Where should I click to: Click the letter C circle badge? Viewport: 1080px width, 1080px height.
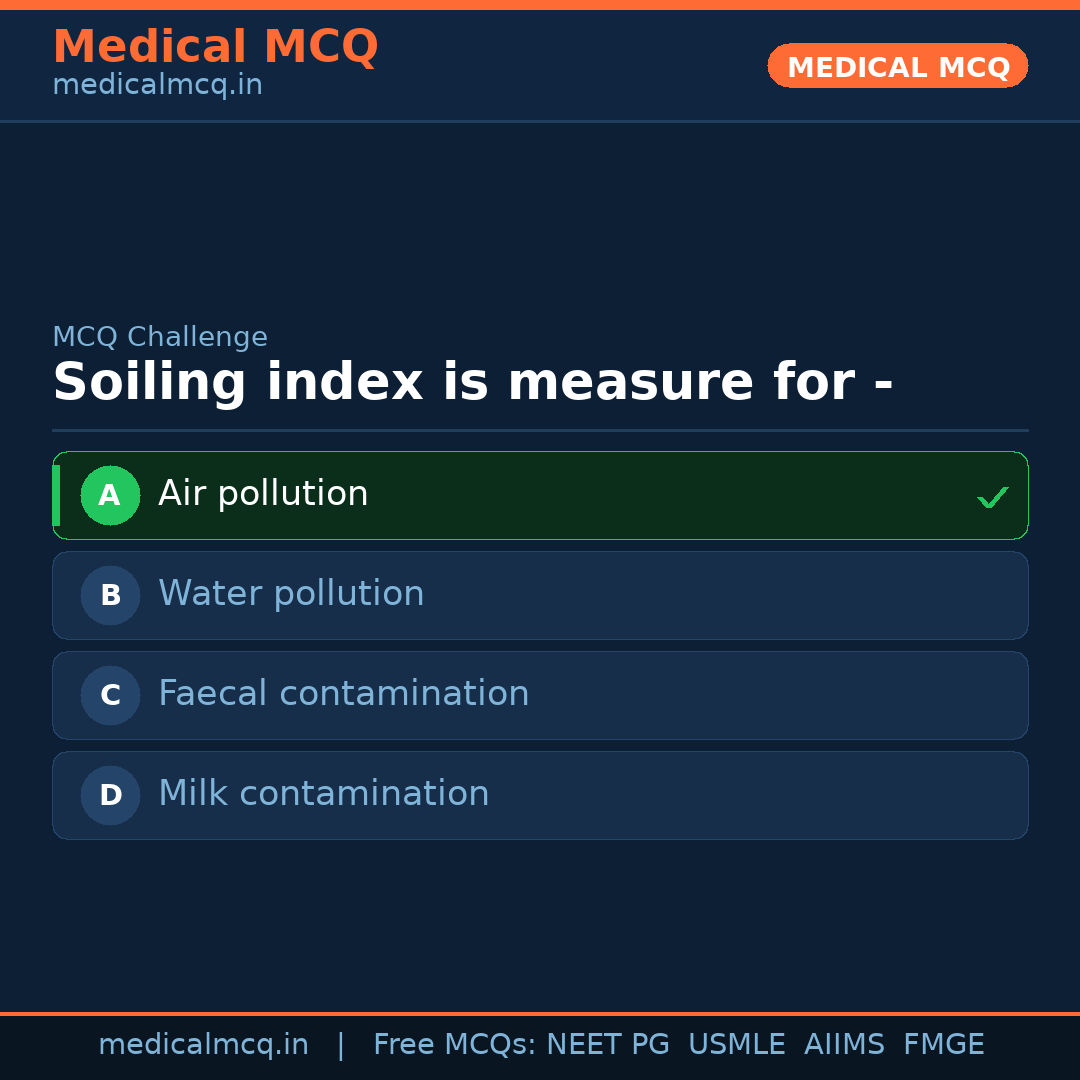point(110,695)
